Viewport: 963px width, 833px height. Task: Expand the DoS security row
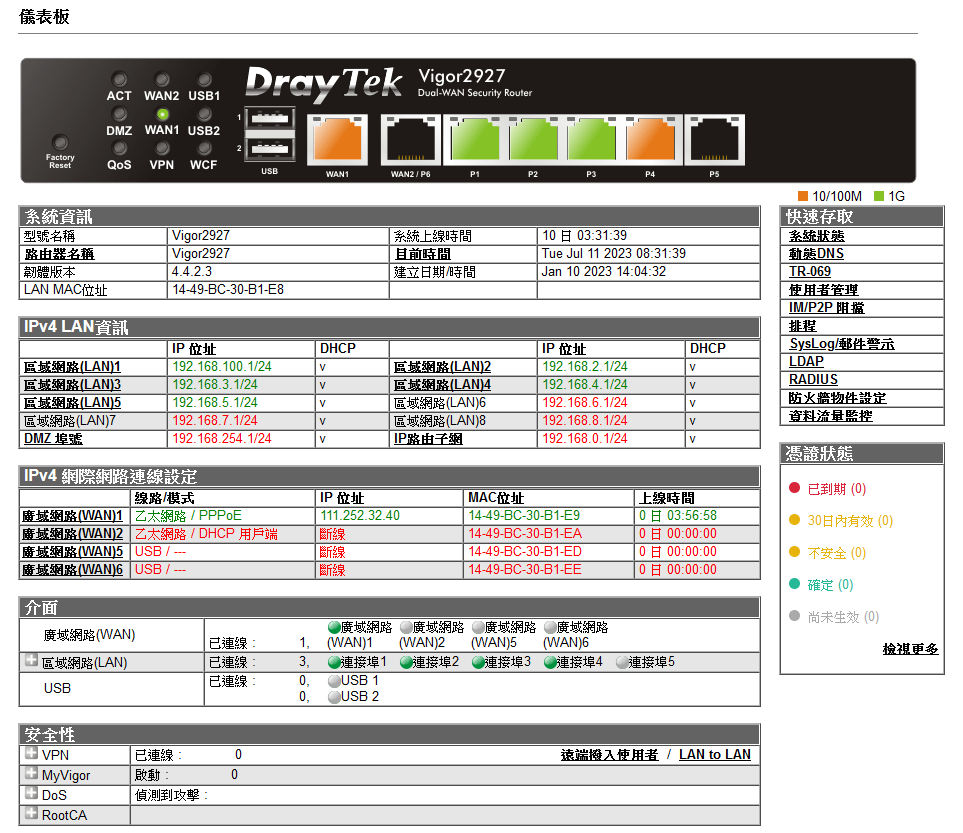(32, 794)
